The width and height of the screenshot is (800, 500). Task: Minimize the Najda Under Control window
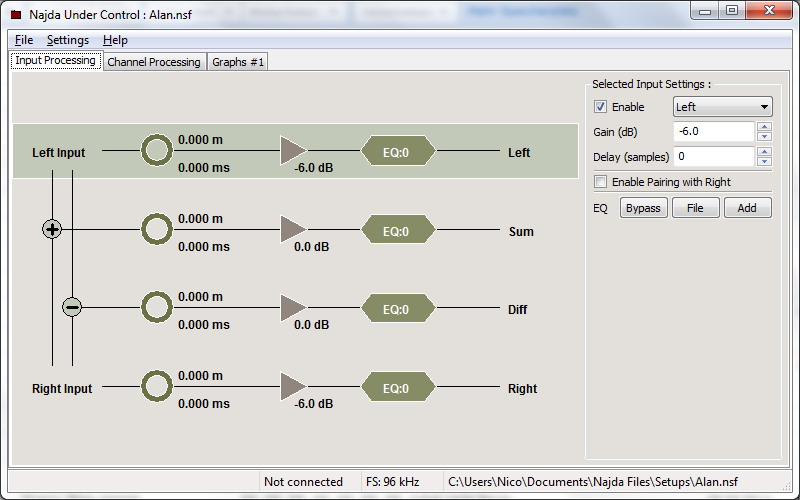click(705, 11)
